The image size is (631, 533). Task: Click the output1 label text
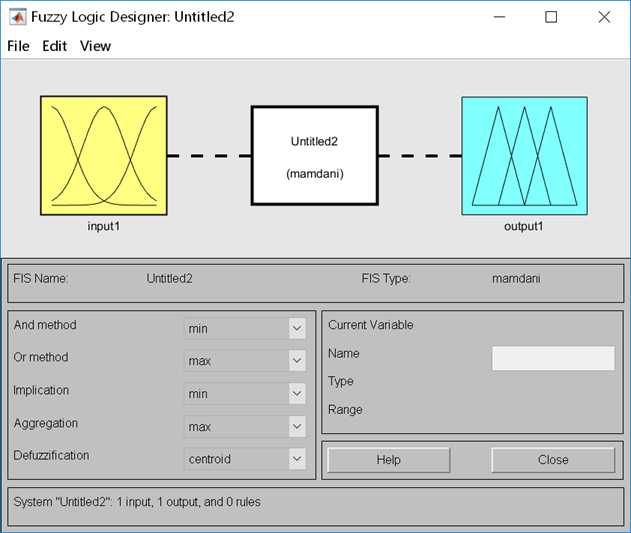point(524,226)
